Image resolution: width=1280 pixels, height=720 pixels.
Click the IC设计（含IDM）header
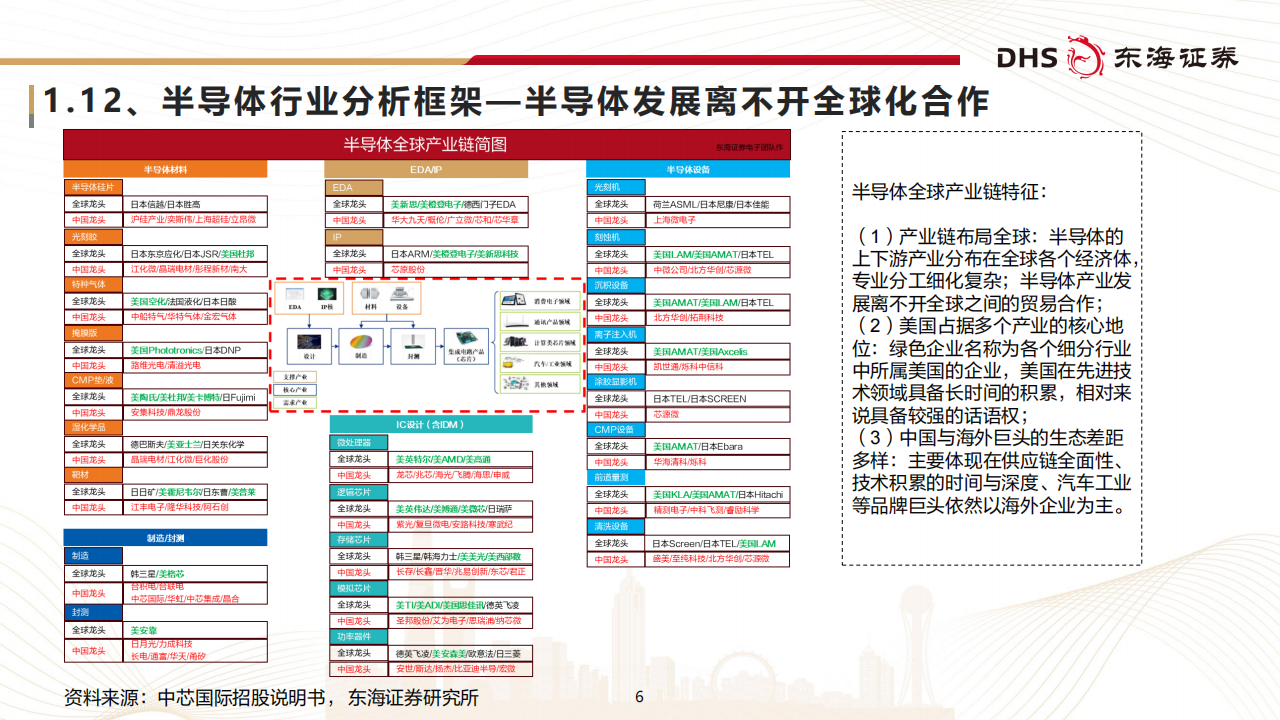point(432,425)
